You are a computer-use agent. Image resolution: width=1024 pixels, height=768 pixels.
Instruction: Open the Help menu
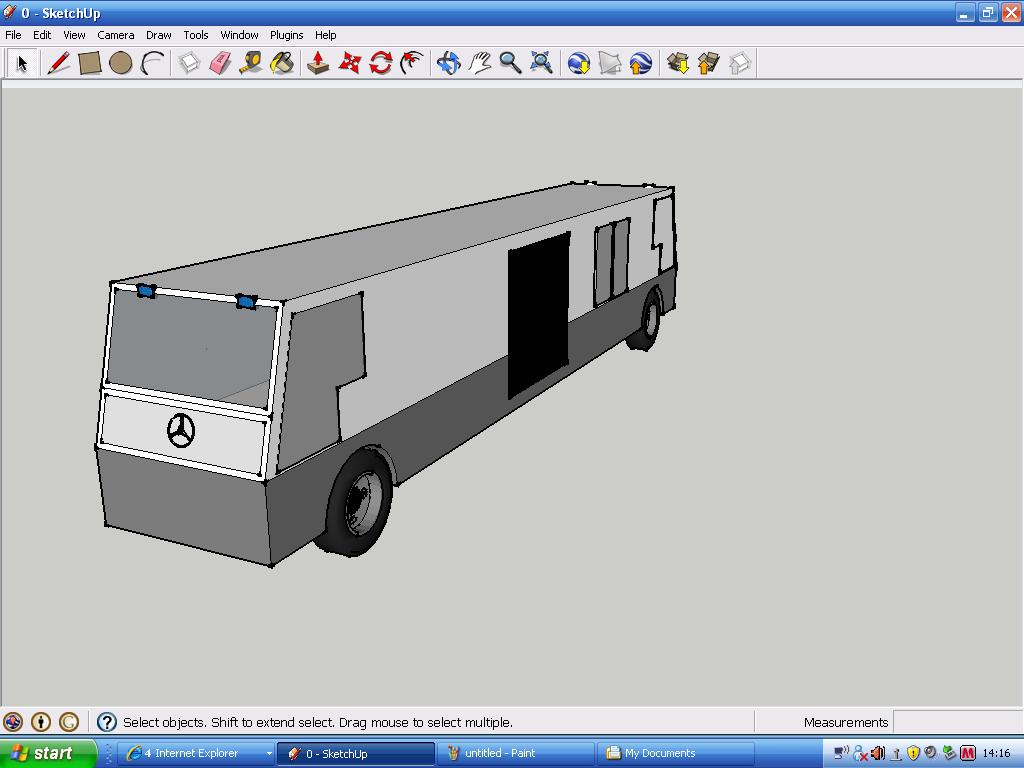click(x=325, y=35)
